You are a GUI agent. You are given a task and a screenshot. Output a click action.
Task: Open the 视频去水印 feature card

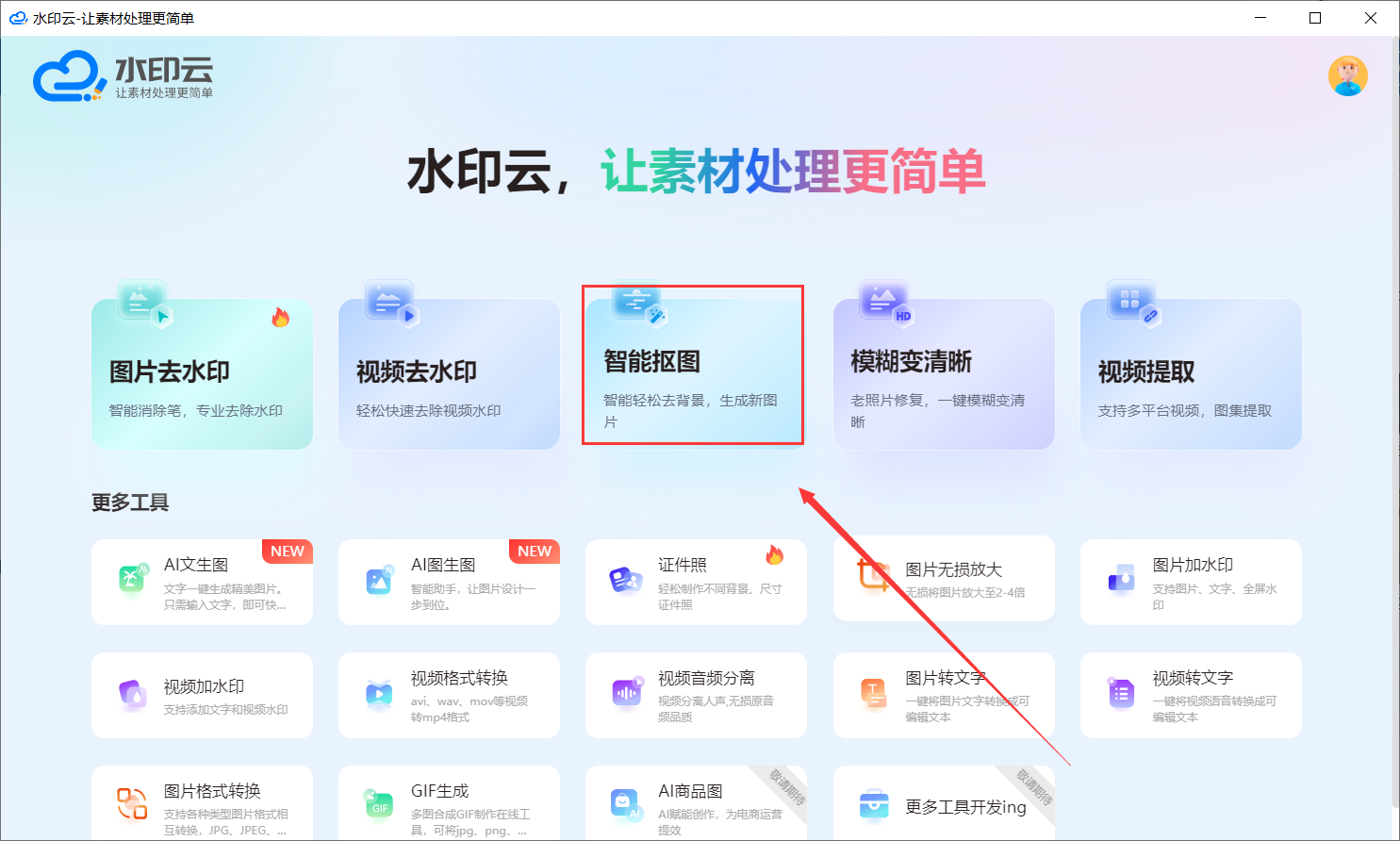[x=449, y=373]
